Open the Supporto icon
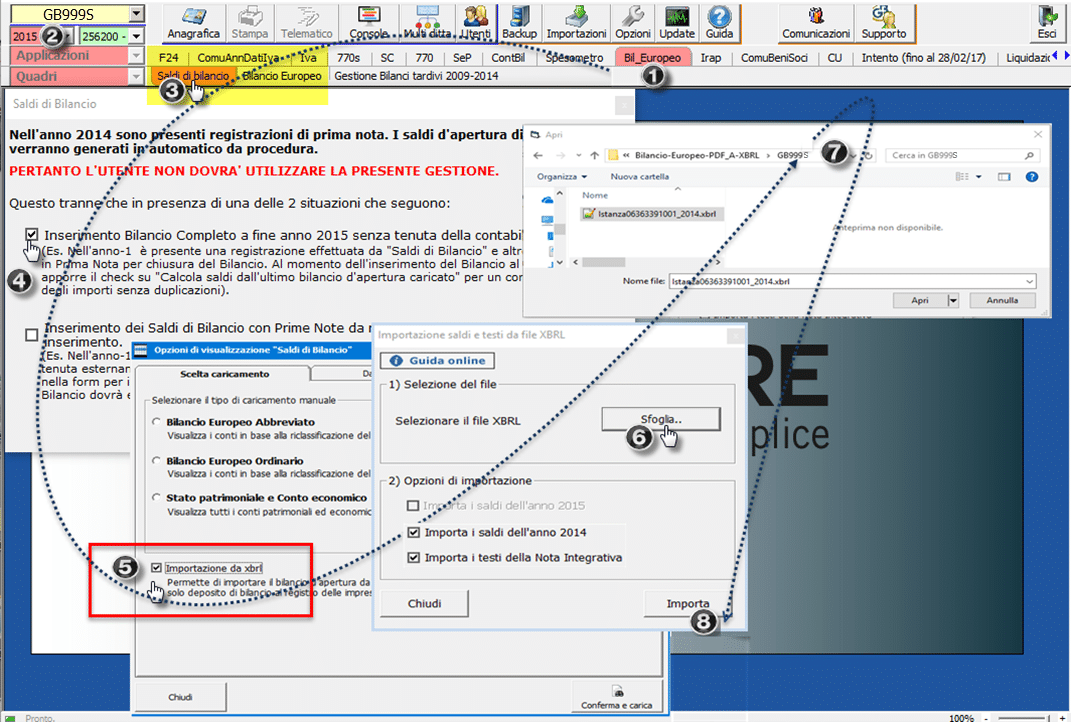The height and width of the screenshot is (722, 1071). [x=883, y=21]
